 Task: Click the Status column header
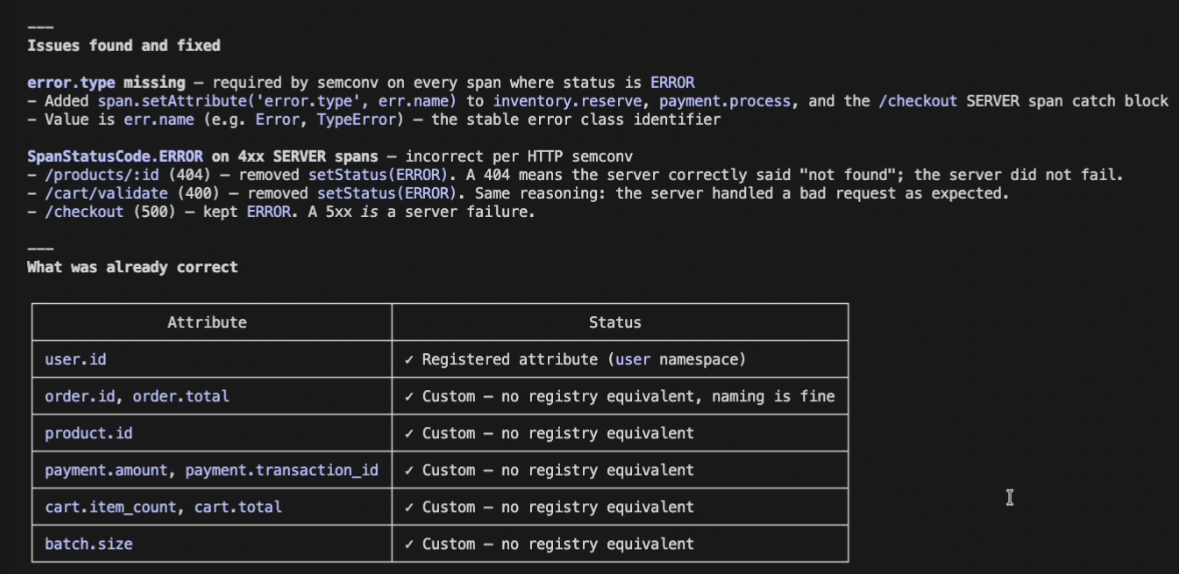point(615,323)
